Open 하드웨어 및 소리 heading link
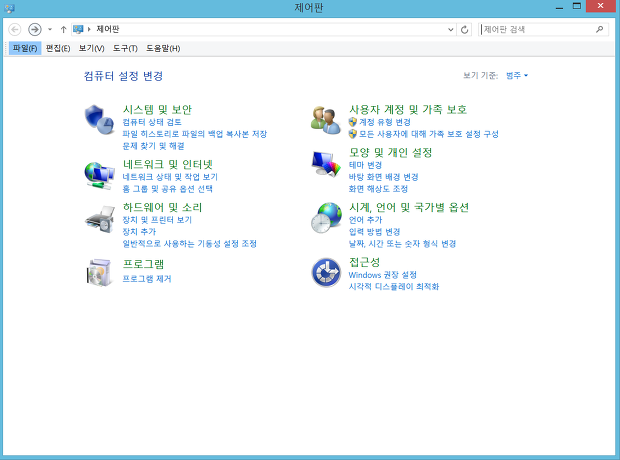The image size is (620, 460). click(163, 207)
